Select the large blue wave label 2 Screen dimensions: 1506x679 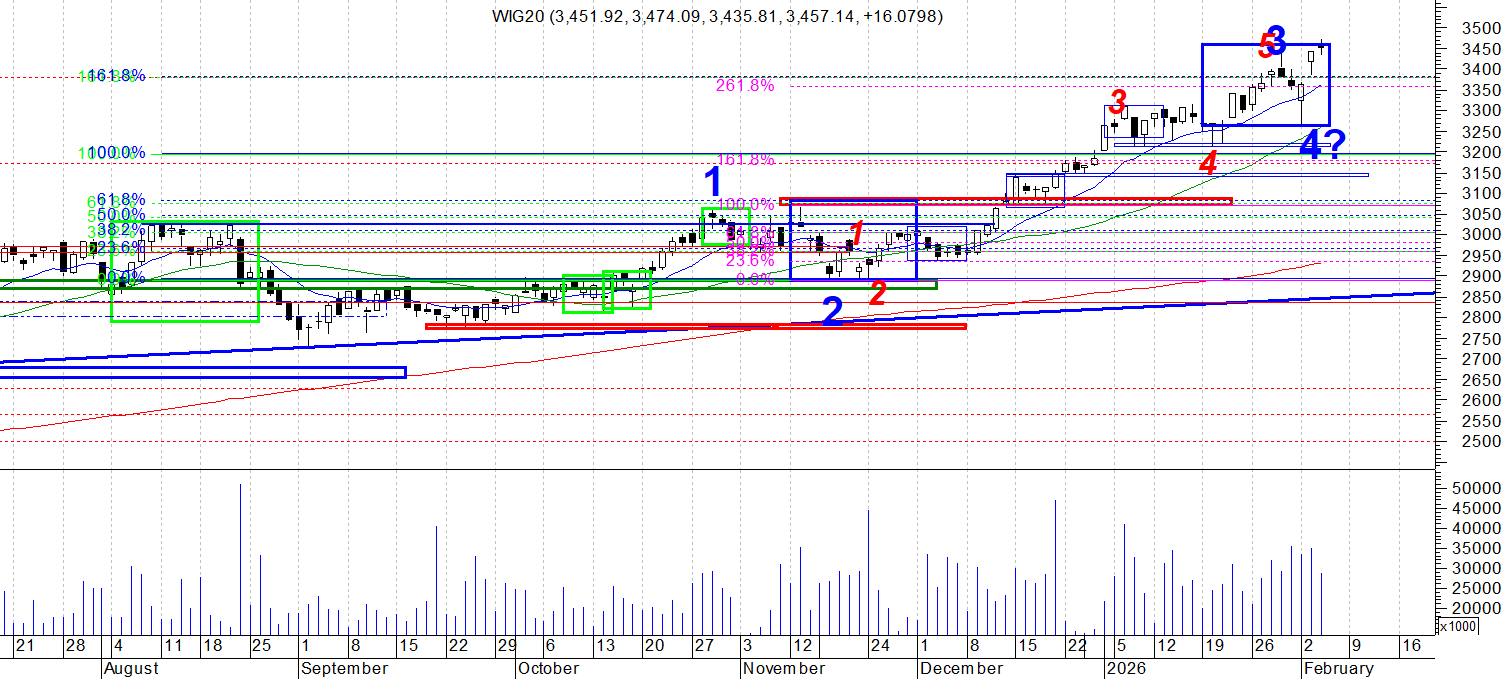(832, 312)
